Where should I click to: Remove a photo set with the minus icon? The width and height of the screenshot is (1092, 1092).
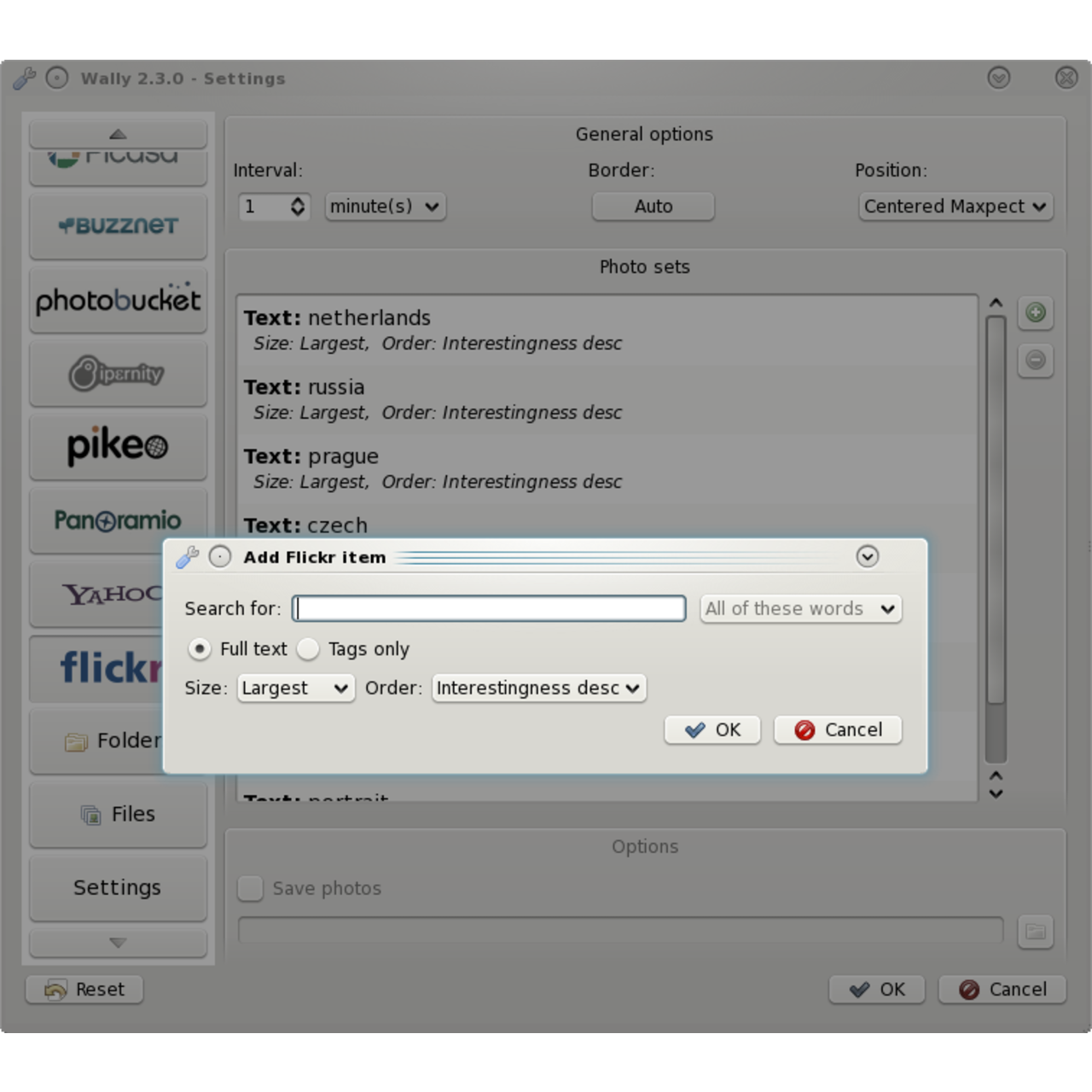(x=1035, y=361)
